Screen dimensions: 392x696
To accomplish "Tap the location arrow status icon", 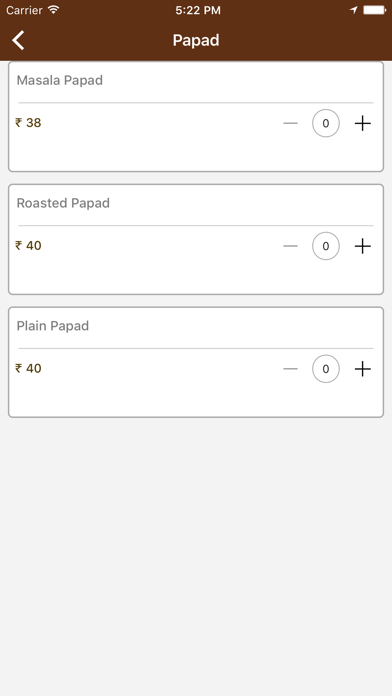I will 353,10.
